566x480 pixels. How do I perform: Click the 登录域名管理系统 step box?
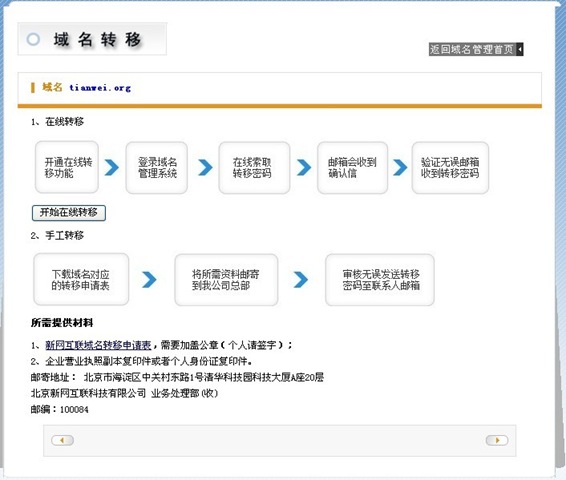pyautogui.click(x=157, y=167)
